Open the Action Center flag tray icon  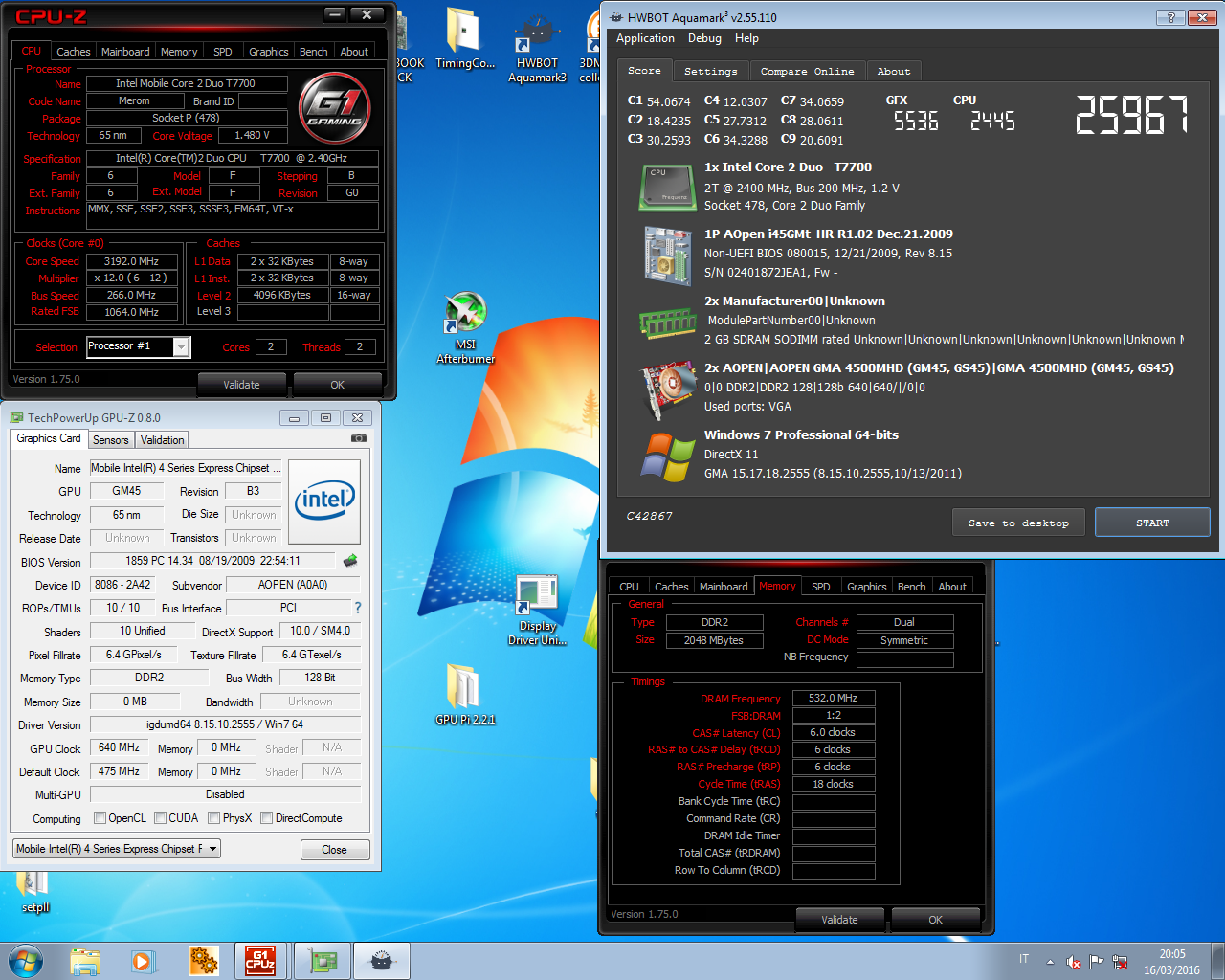point(1097,962)
